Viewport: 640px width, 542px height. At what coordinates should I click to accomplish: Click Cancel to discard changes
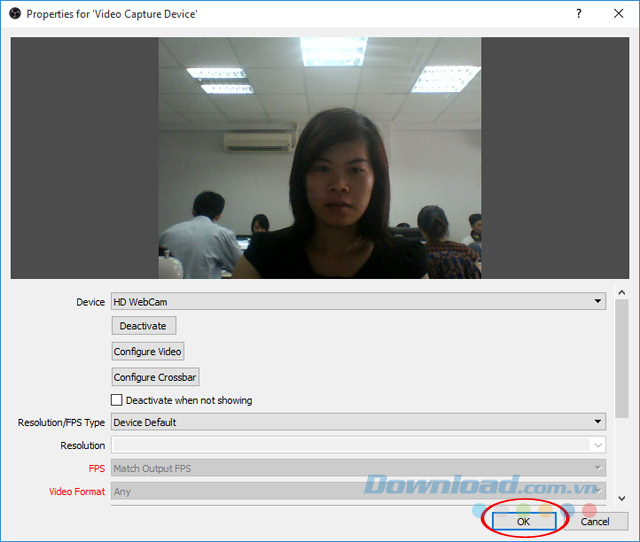coord(595,521)
